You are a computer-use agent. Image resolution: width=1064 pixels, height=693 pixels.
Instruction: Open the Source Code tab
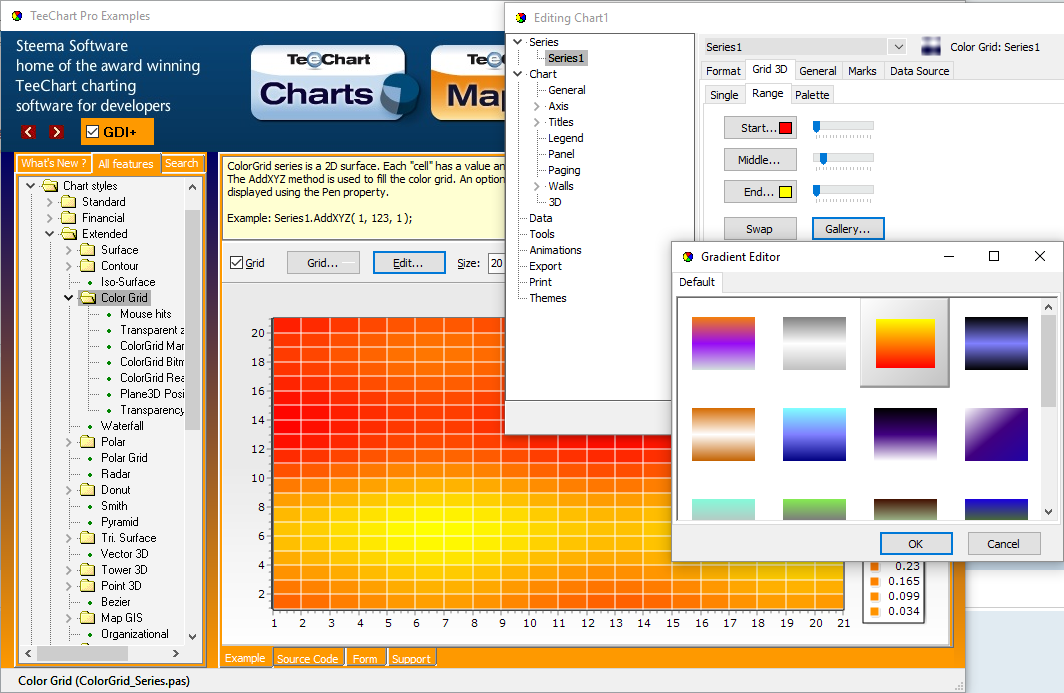[307, 658]
